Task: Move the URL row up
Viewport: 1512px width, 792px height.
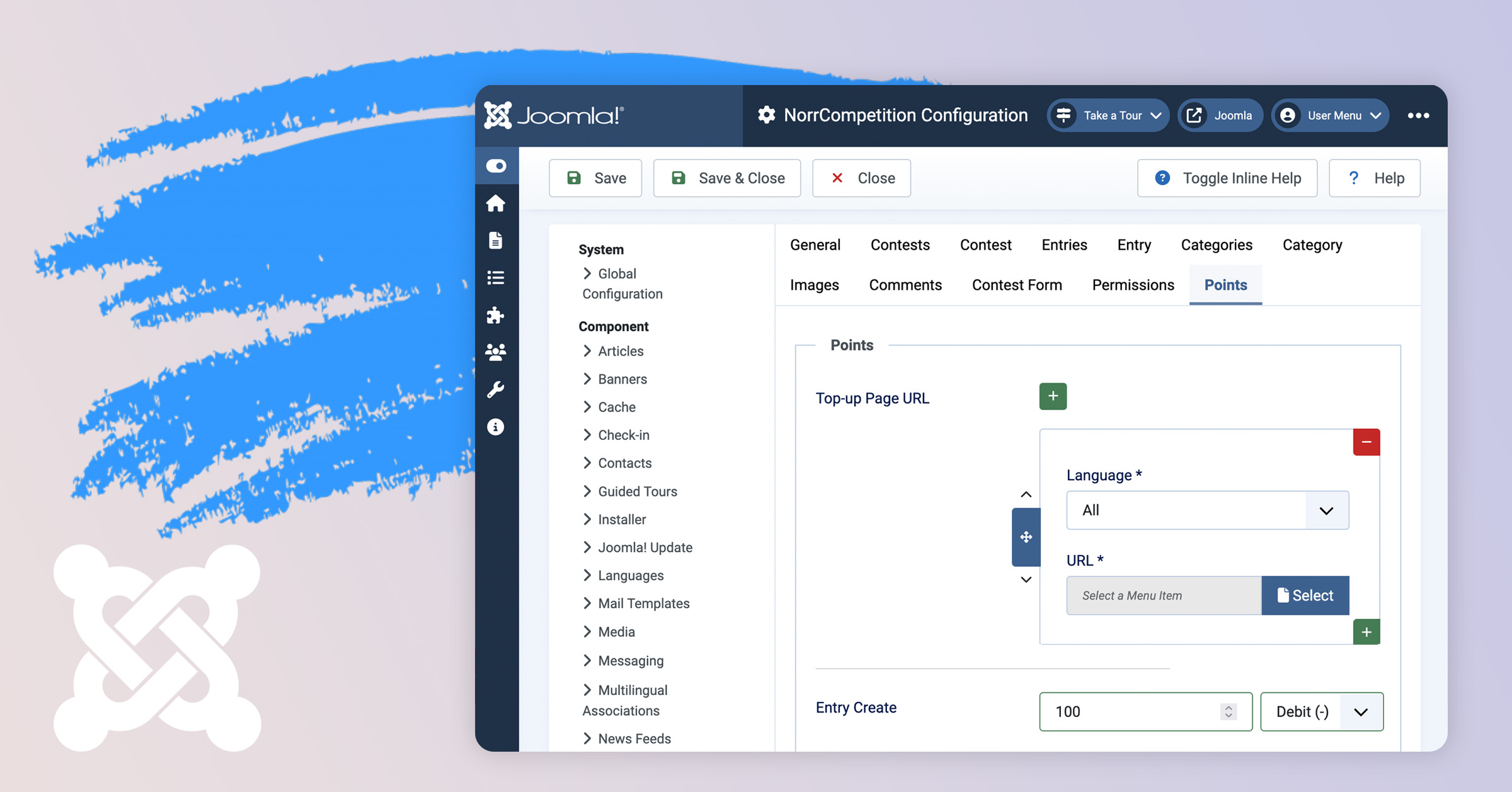Action: pos(1026,495)
